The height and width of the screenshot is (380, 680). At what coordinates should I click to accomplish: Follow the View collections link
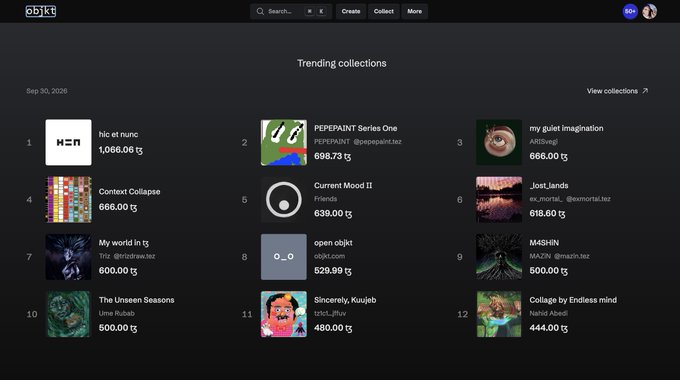point(618,91)
